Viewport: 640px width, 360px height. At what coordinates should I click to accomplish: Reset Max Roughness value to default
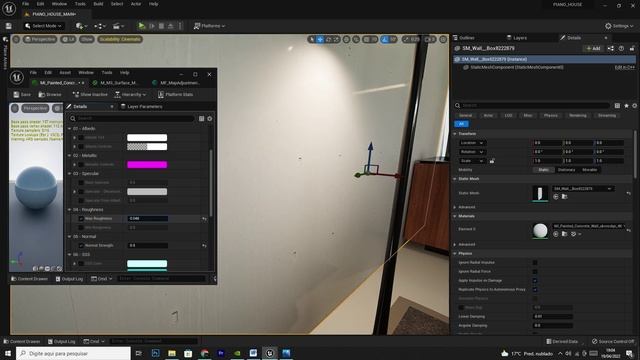204,219
